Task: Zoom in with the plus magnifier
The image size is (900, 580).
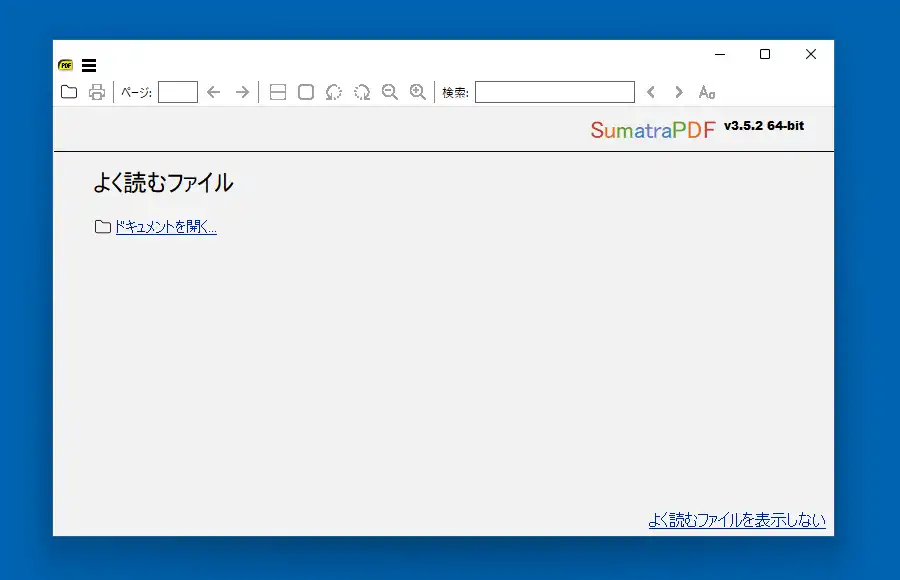Action: point(418,92)
